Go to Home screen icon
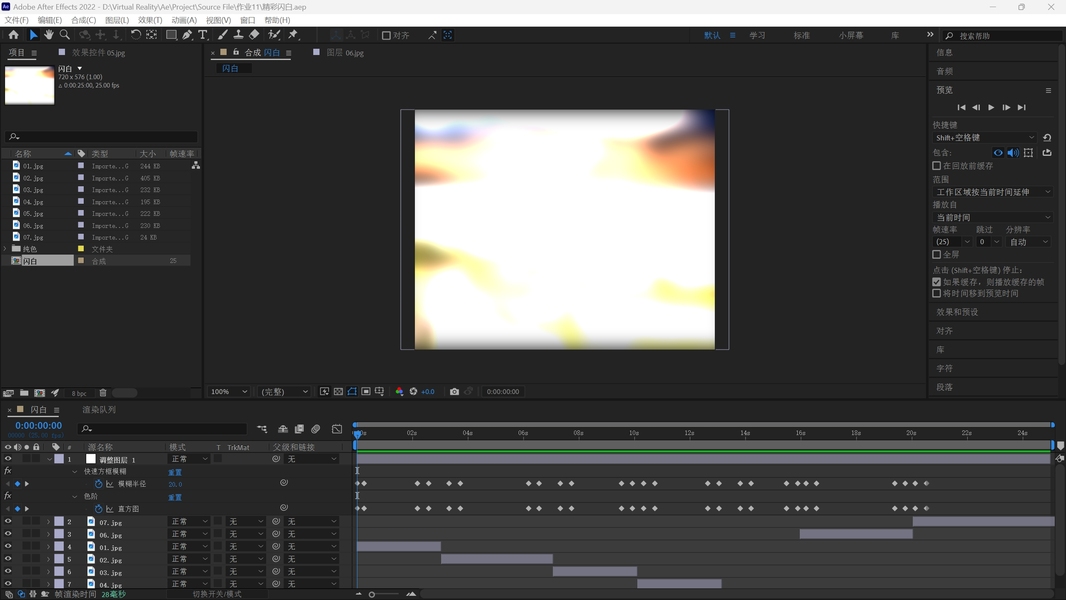The width and height of the screenshot is (1066, 600). click(x=14, y=35)
